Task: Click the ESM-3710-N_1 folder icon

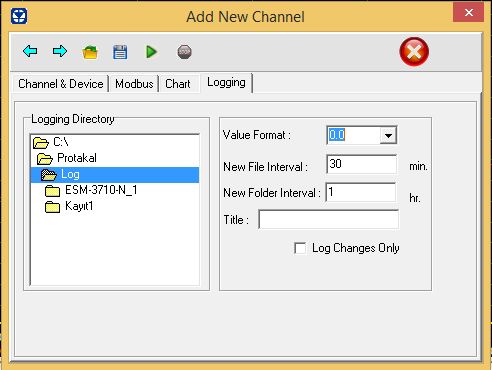Action: click(52, 191)
